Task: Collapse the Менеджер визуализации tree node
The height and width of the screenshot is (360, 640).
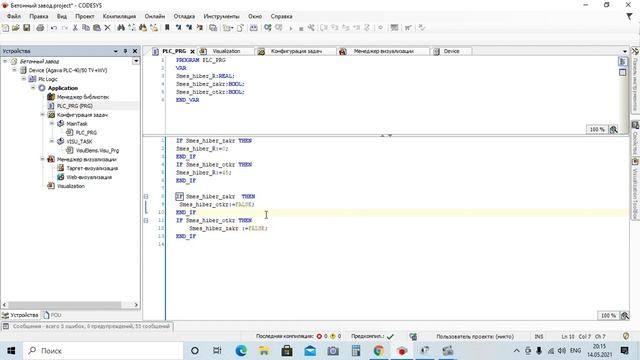Action: [x=42, y=159]
